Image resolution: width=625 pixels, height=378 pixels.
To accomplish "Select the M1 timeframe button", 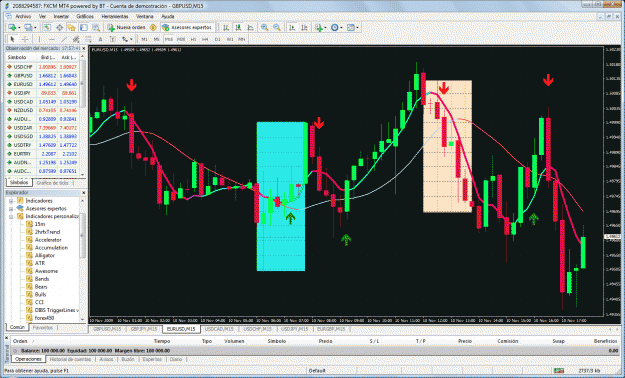I will click(x=144, y=39).
